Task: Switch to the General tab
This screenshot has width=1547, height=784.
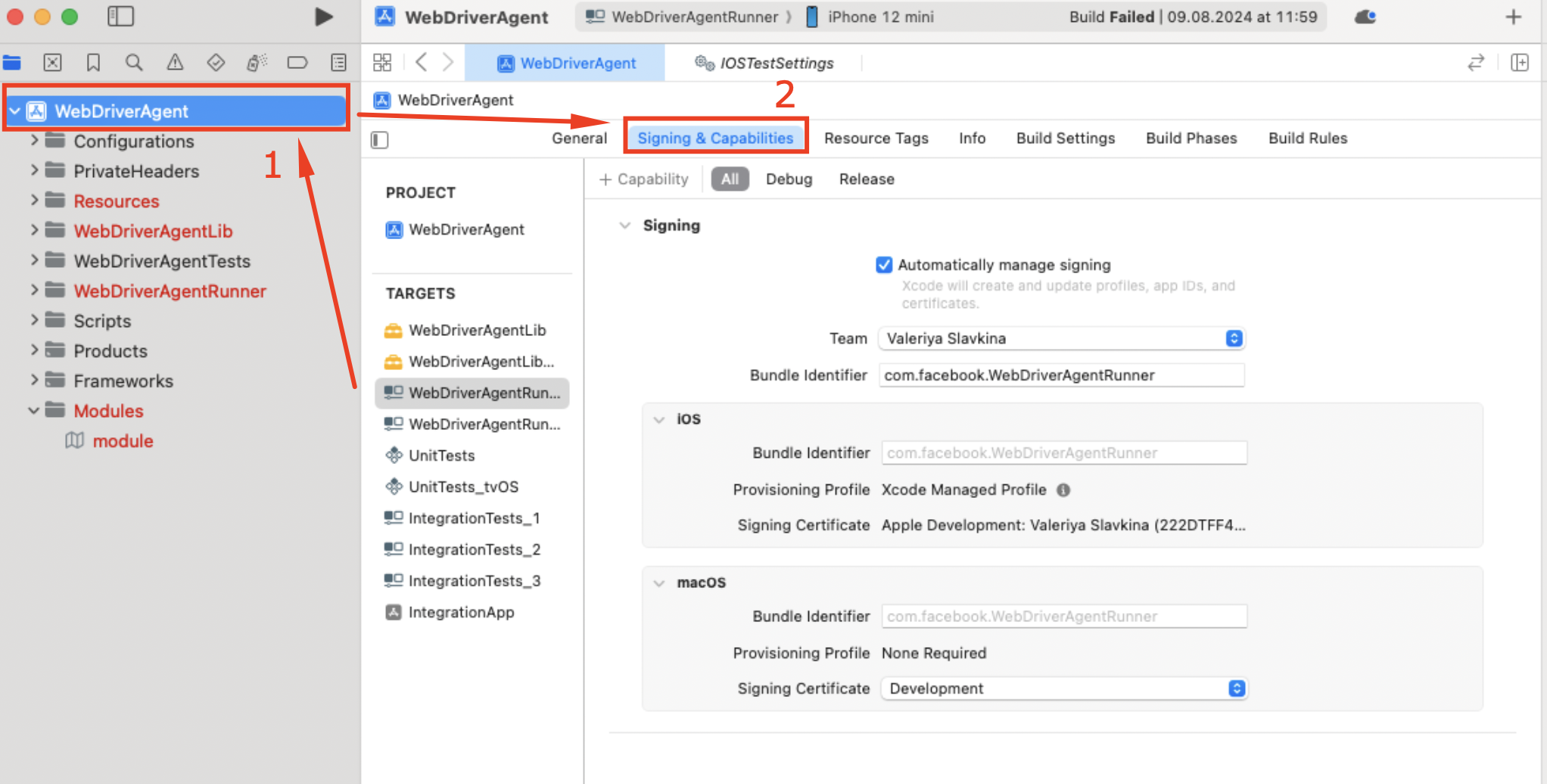Action: point(579,138)
